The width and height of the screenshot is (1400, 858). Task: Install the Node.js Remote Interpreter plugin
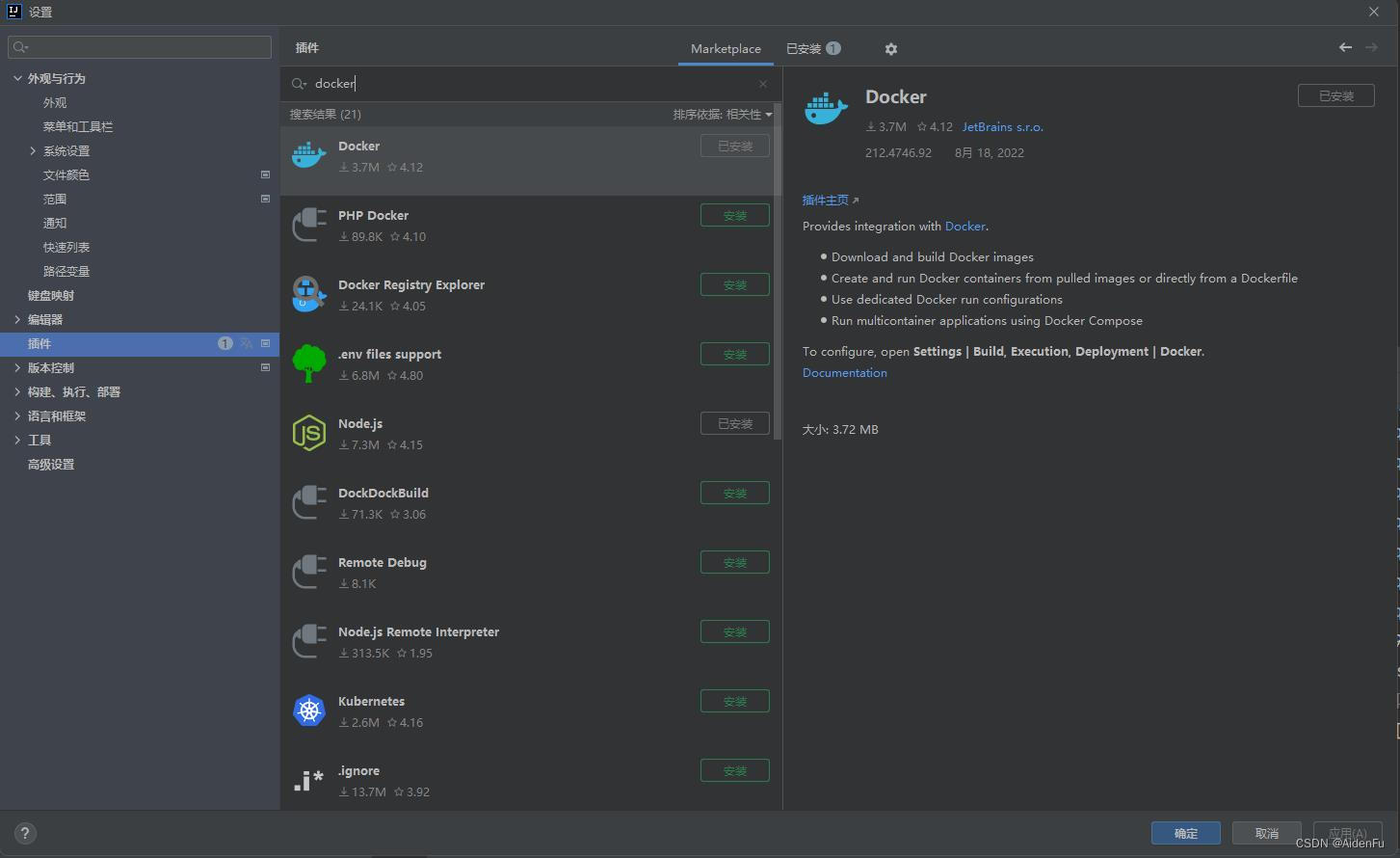point(734,631)
